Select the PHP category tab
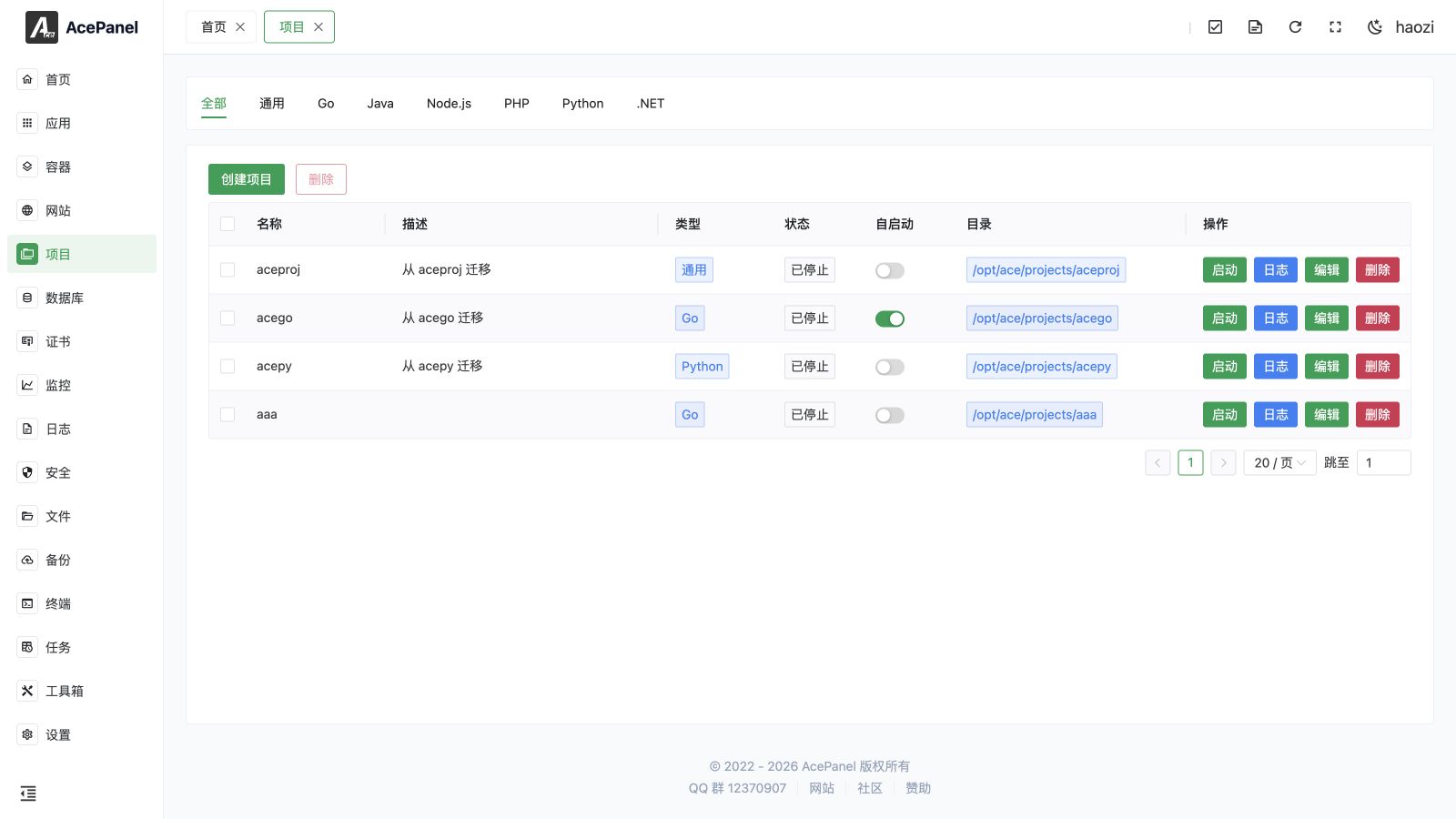This screenshot has height=819, width=1456. [517, 104]
